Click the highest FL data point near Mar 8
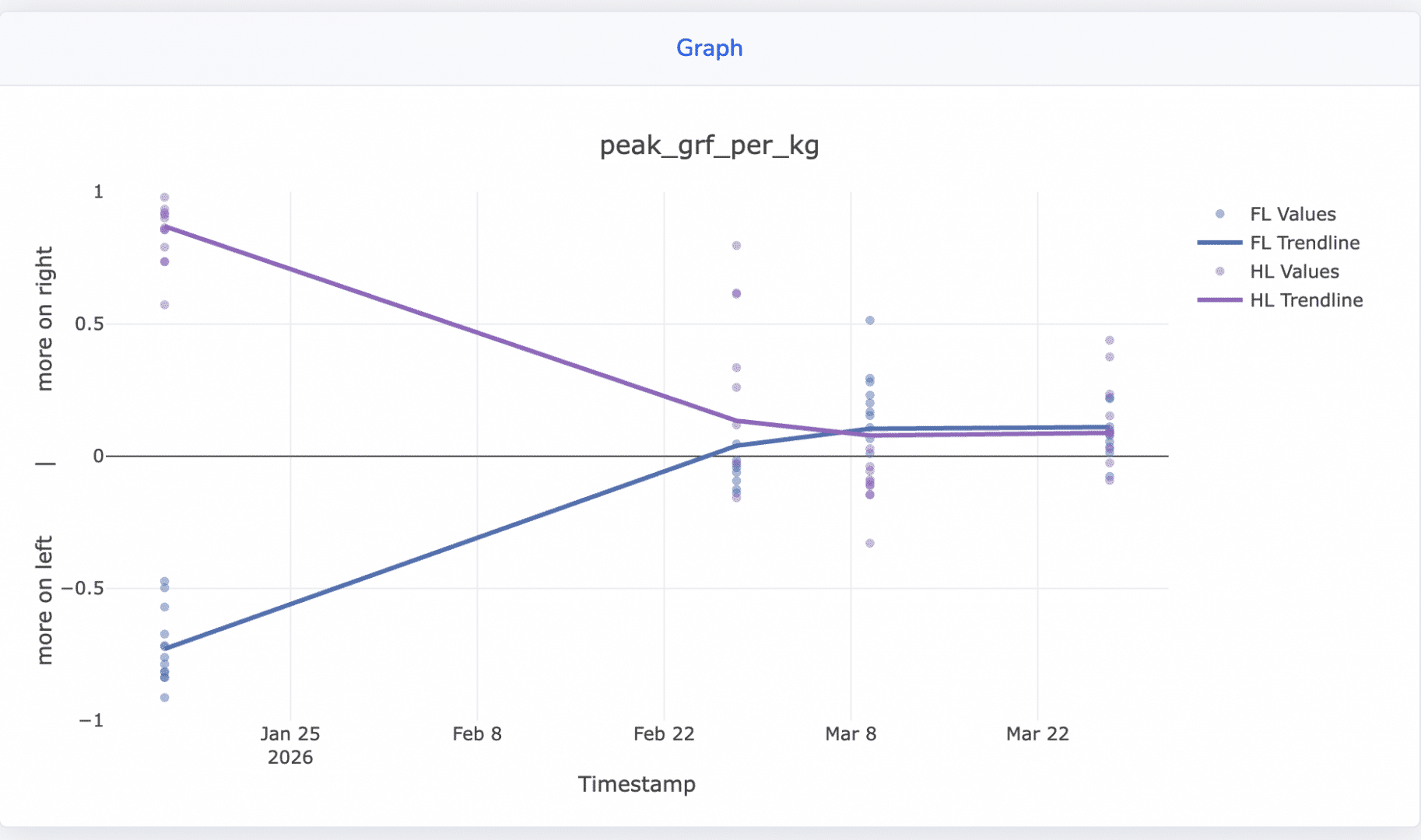Image resolution: width=1421 pixels, height=840 pixels. (870, 320)
